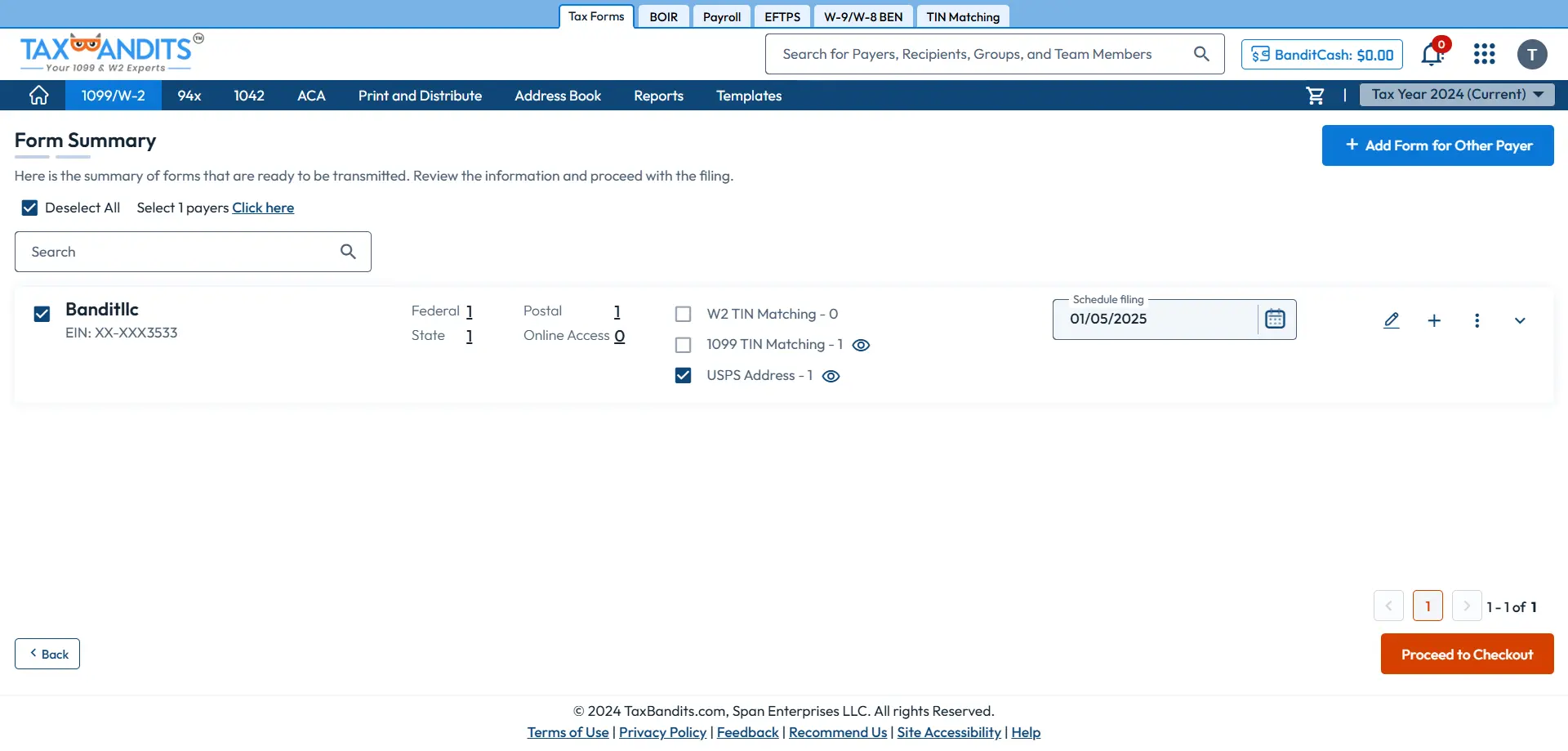Uncheck the Banditllc payer checkbox
The height and width of the screenshot is (751, 1568).
[42, 314]
